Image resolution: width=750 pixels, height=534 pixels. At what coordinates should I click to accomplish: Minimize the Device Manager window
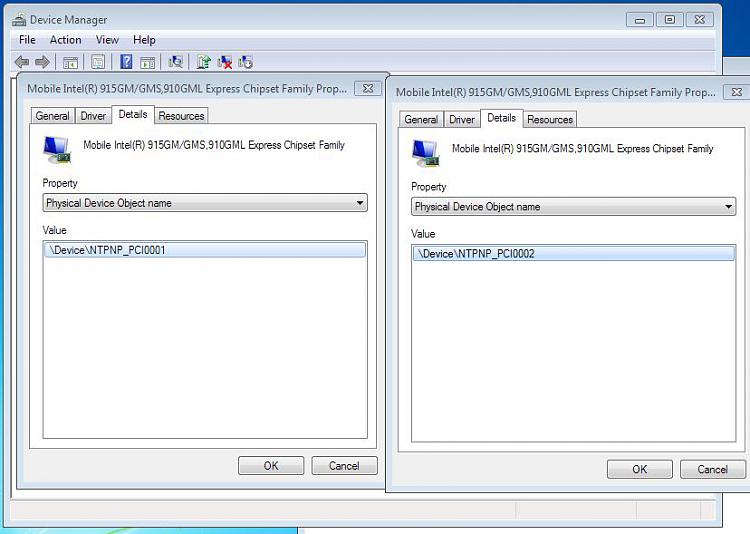pos(640,20)
